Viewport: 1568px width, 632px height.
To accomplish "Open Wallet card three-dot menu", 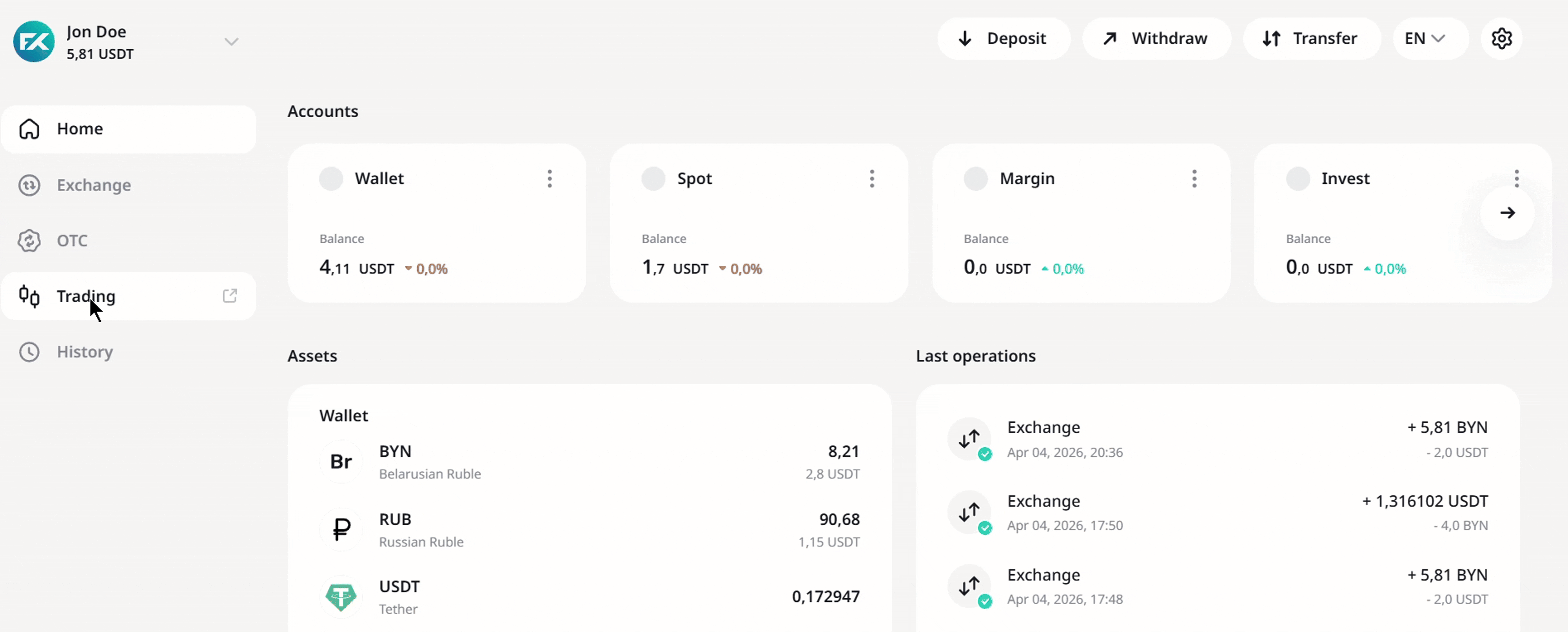I will pos(550,178).
